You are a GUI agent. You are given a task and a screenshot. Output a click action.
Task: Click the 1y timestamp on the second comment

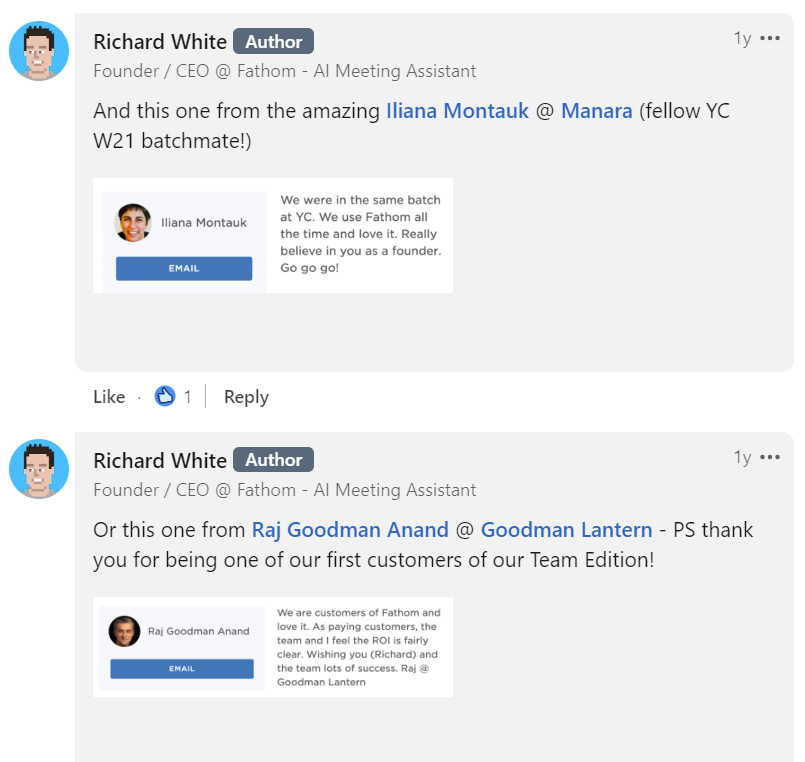742,457
